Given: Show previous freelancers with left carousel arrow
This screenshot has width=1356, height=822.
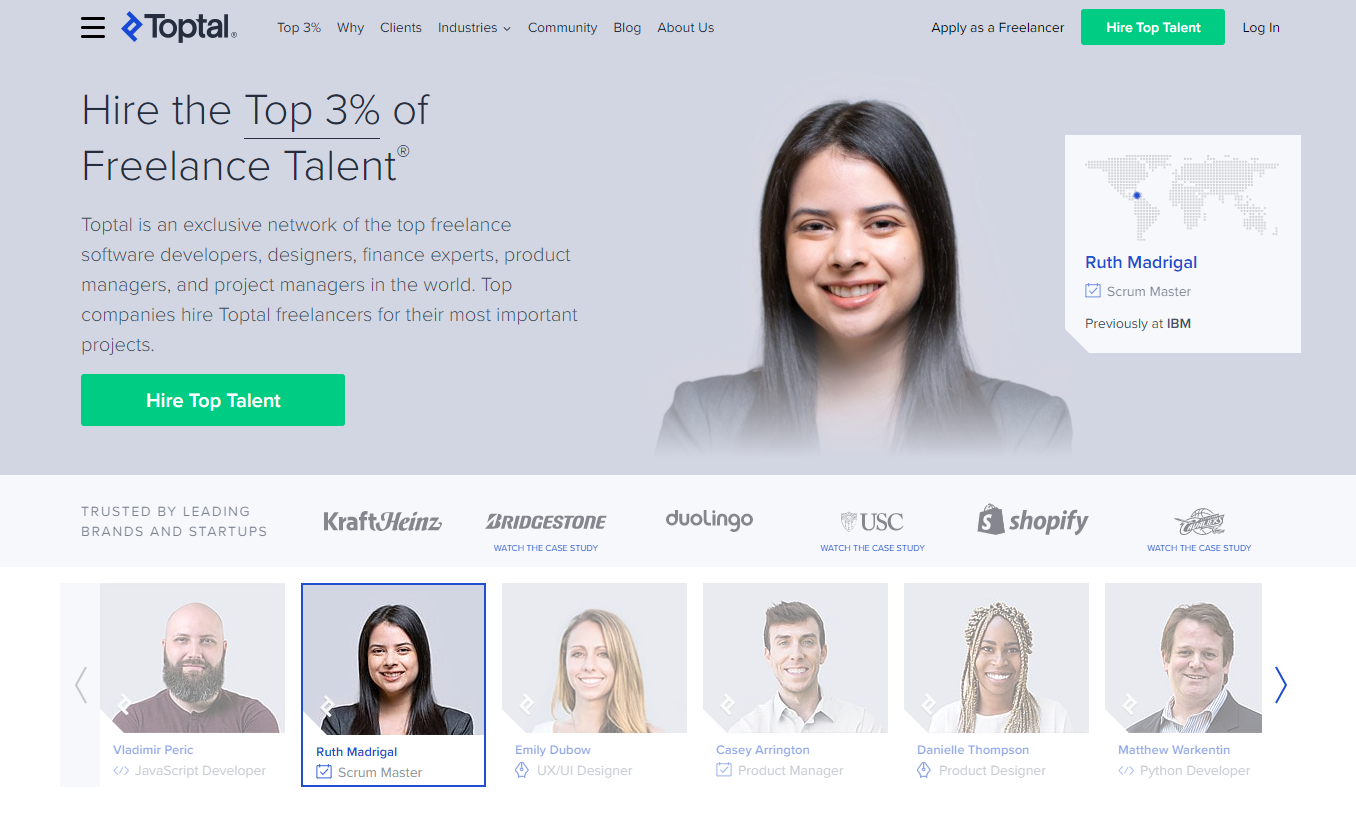Looking at the screenshot, I should [81, 685].
